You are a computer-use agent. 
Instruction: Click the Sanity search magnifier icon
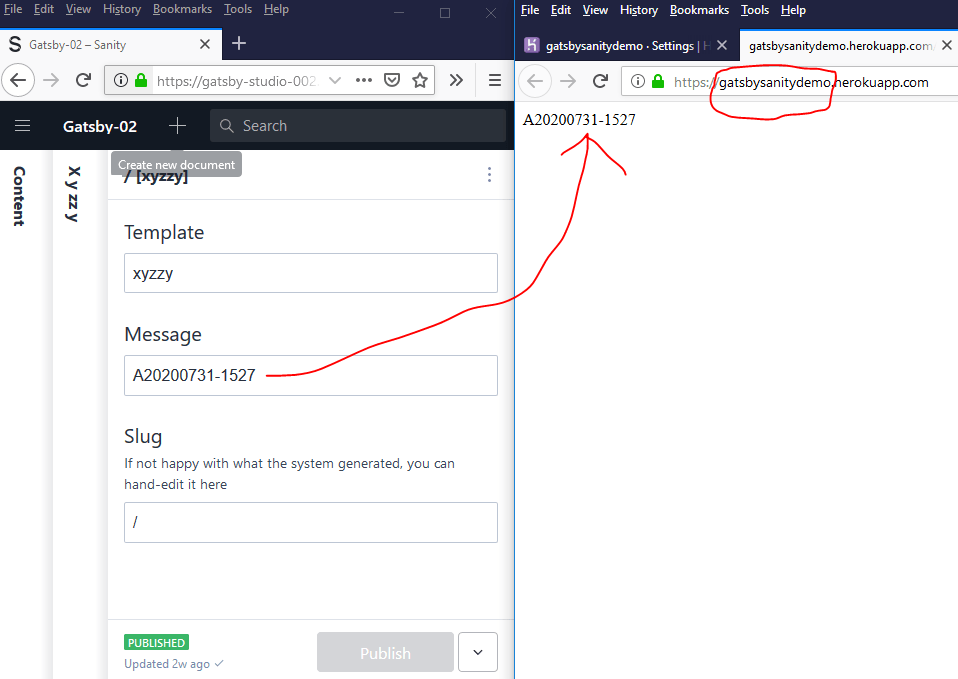pos(226,126)
